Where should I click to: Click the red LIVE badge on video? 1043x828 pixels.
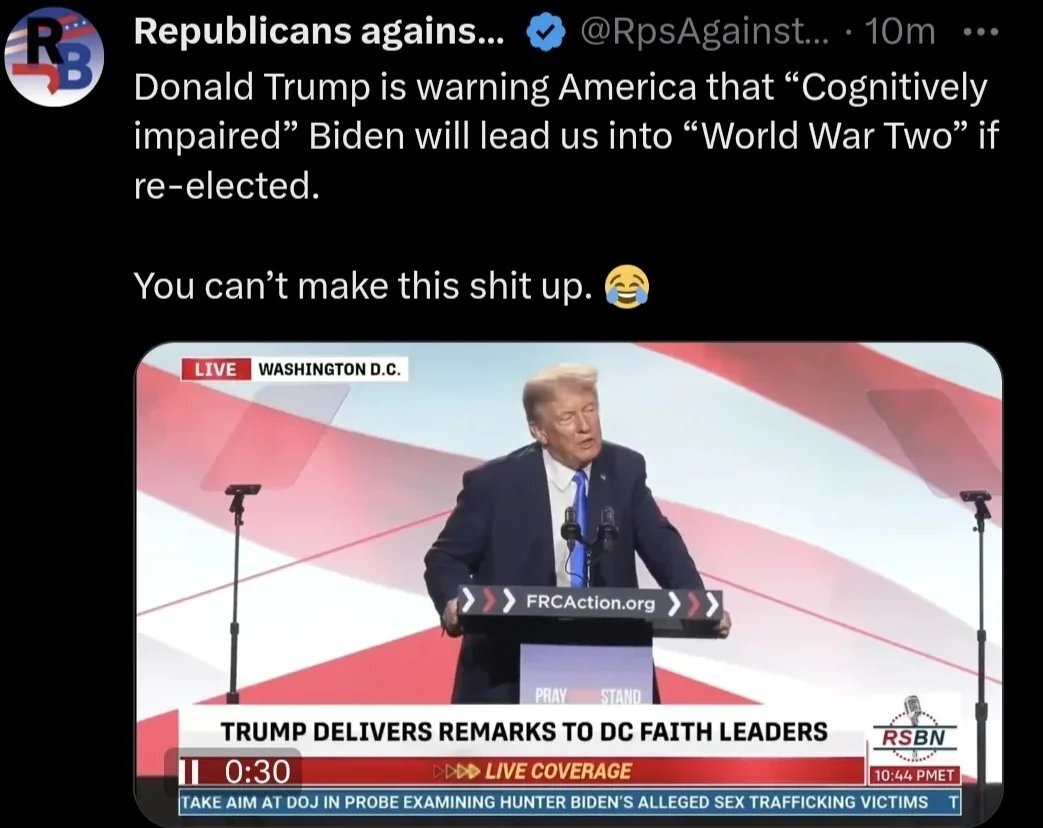pos(216,369)
